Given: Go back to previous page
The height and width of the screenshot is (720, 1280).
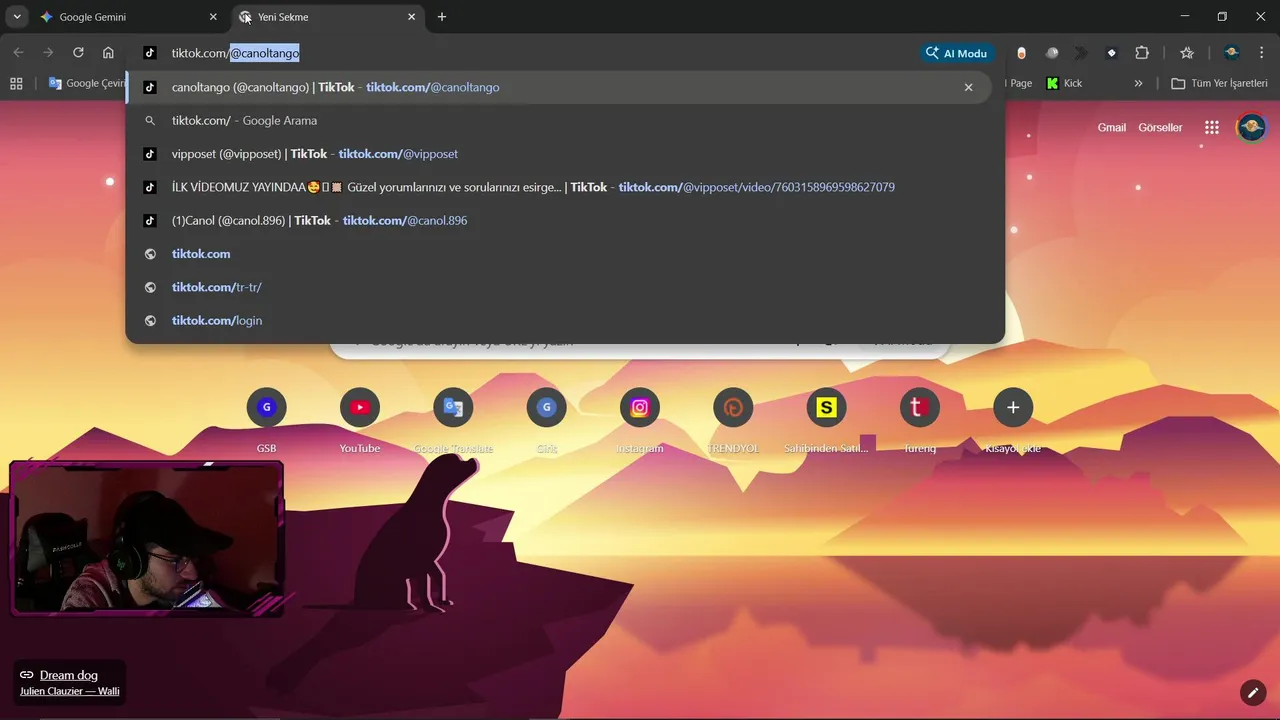Looking at the screenshot, I should click(x=18, y=53).
